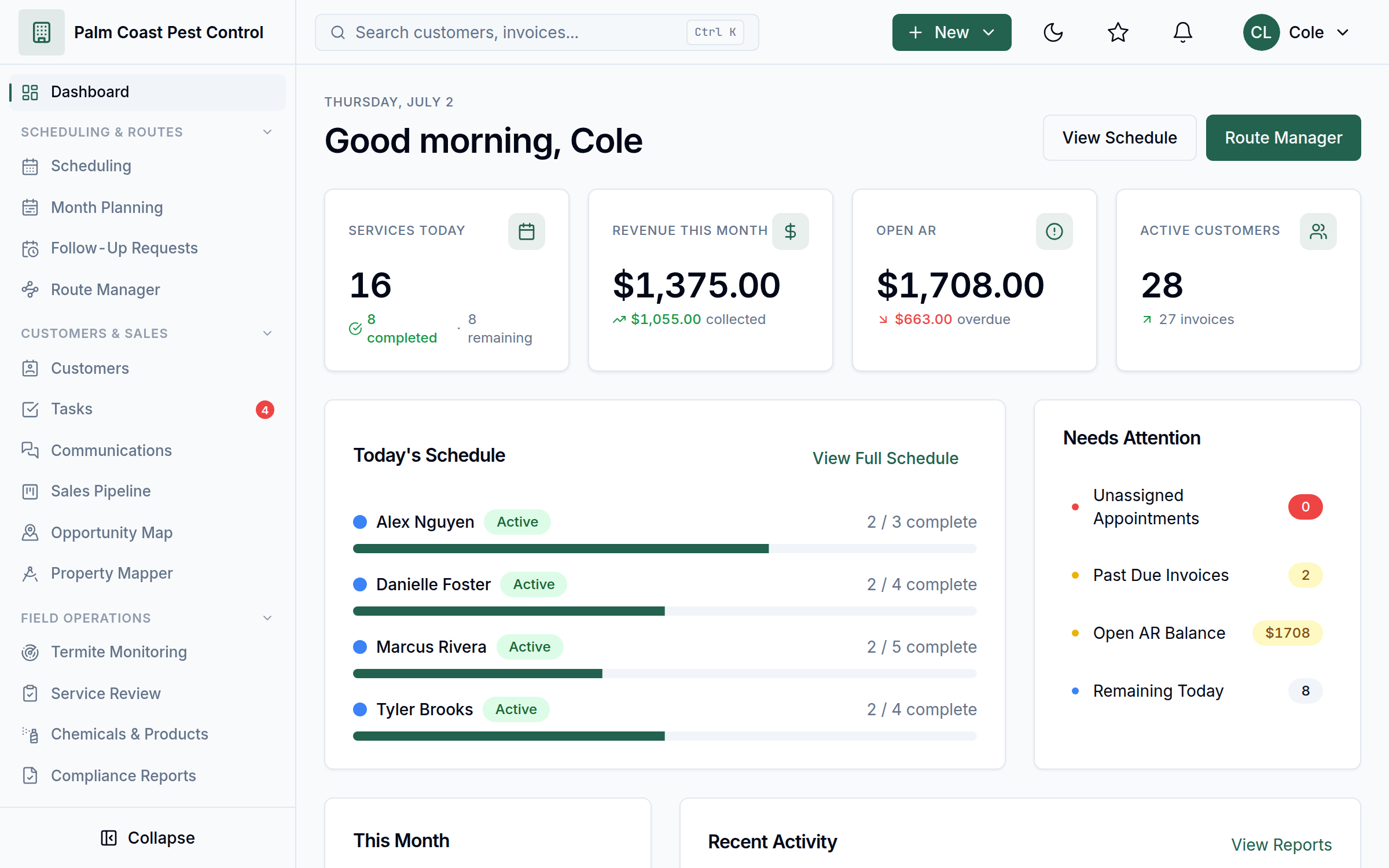Screen dimensions: 1389x868
Task: Open the New dropdown button
Action: 951,32
